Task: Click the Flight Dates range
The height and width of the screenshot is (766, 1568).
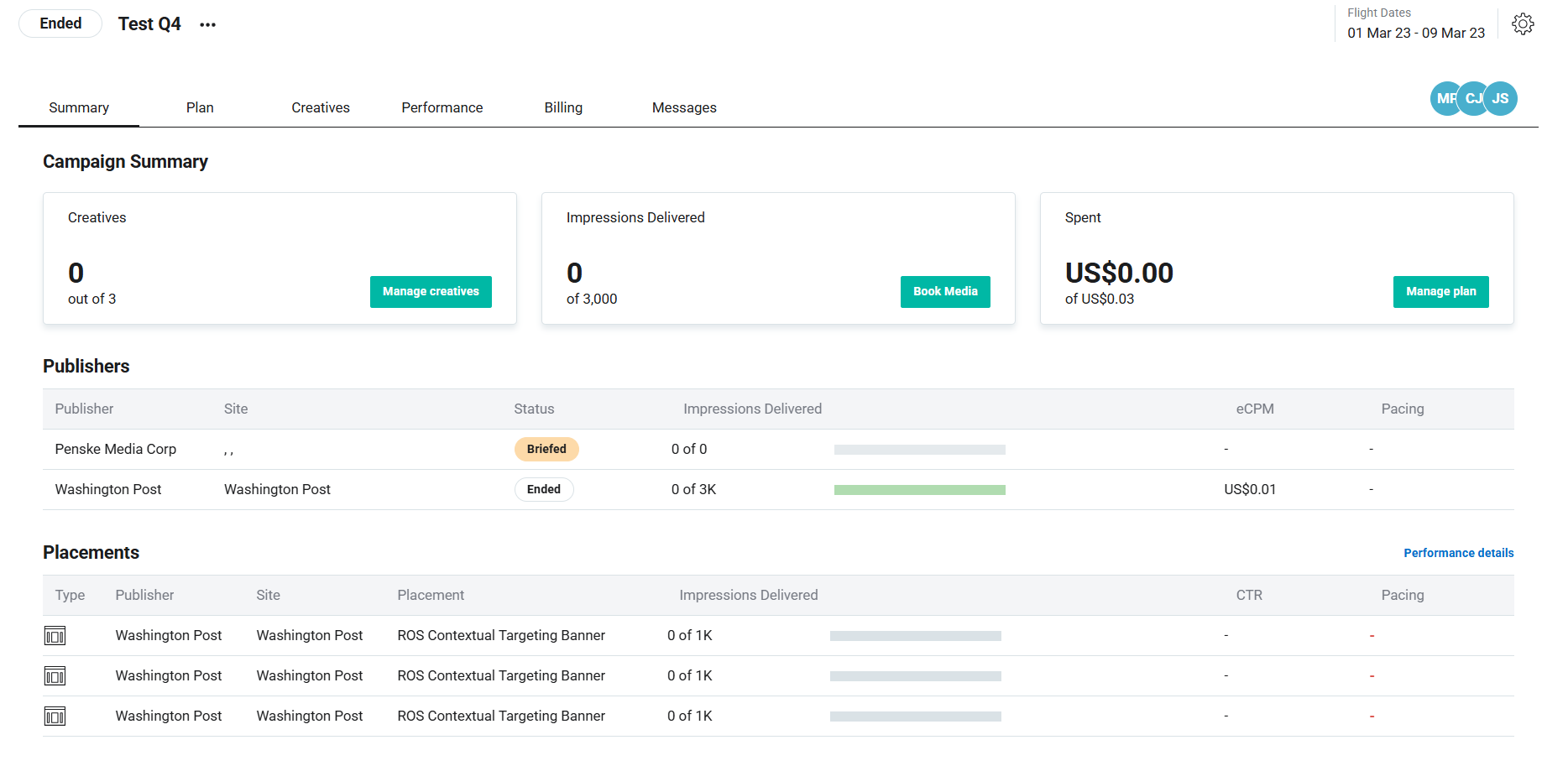Action: coord(1415,33)
